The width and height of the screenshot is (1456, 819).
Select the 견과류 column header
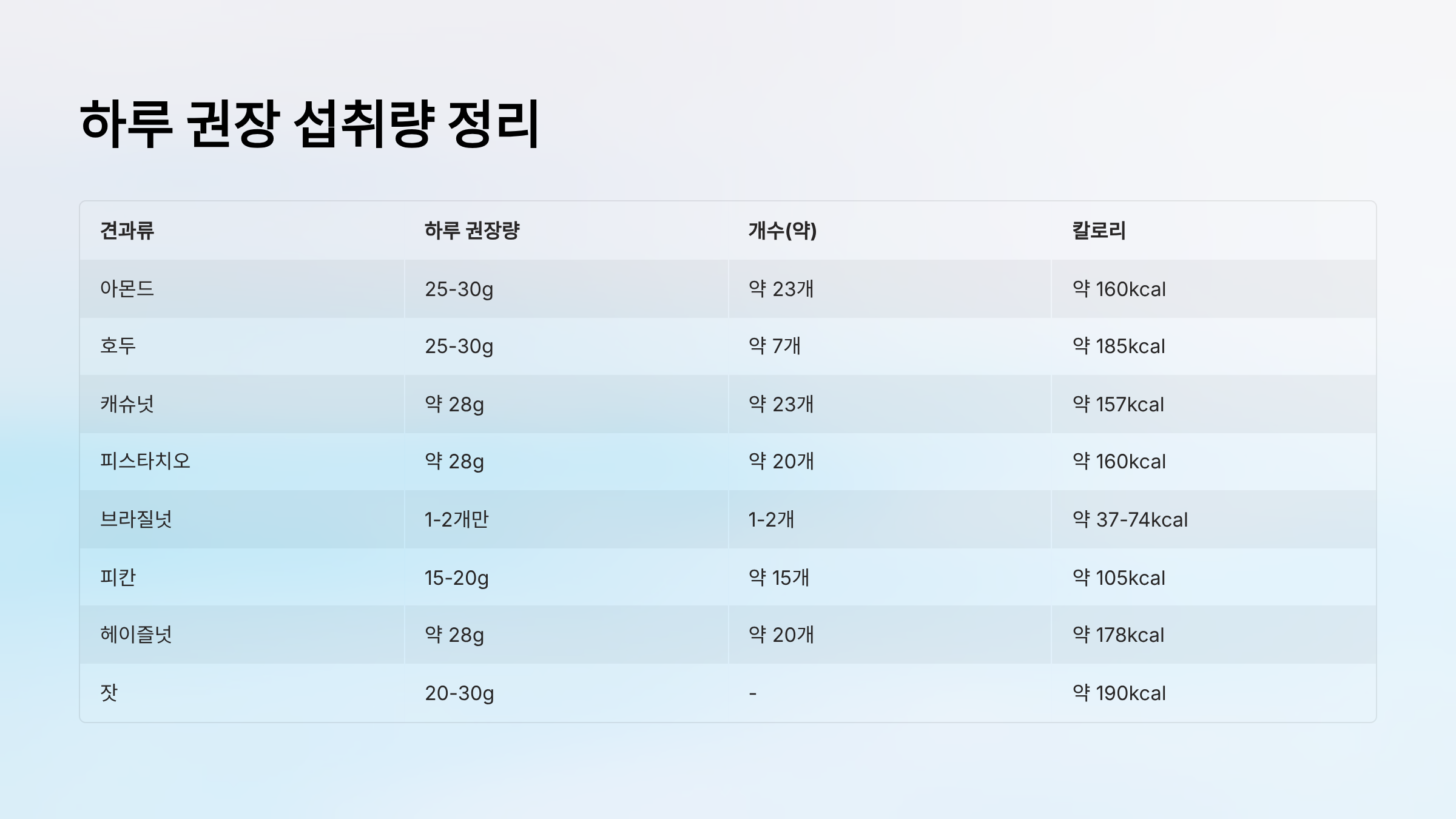click(x=127, y=231)
